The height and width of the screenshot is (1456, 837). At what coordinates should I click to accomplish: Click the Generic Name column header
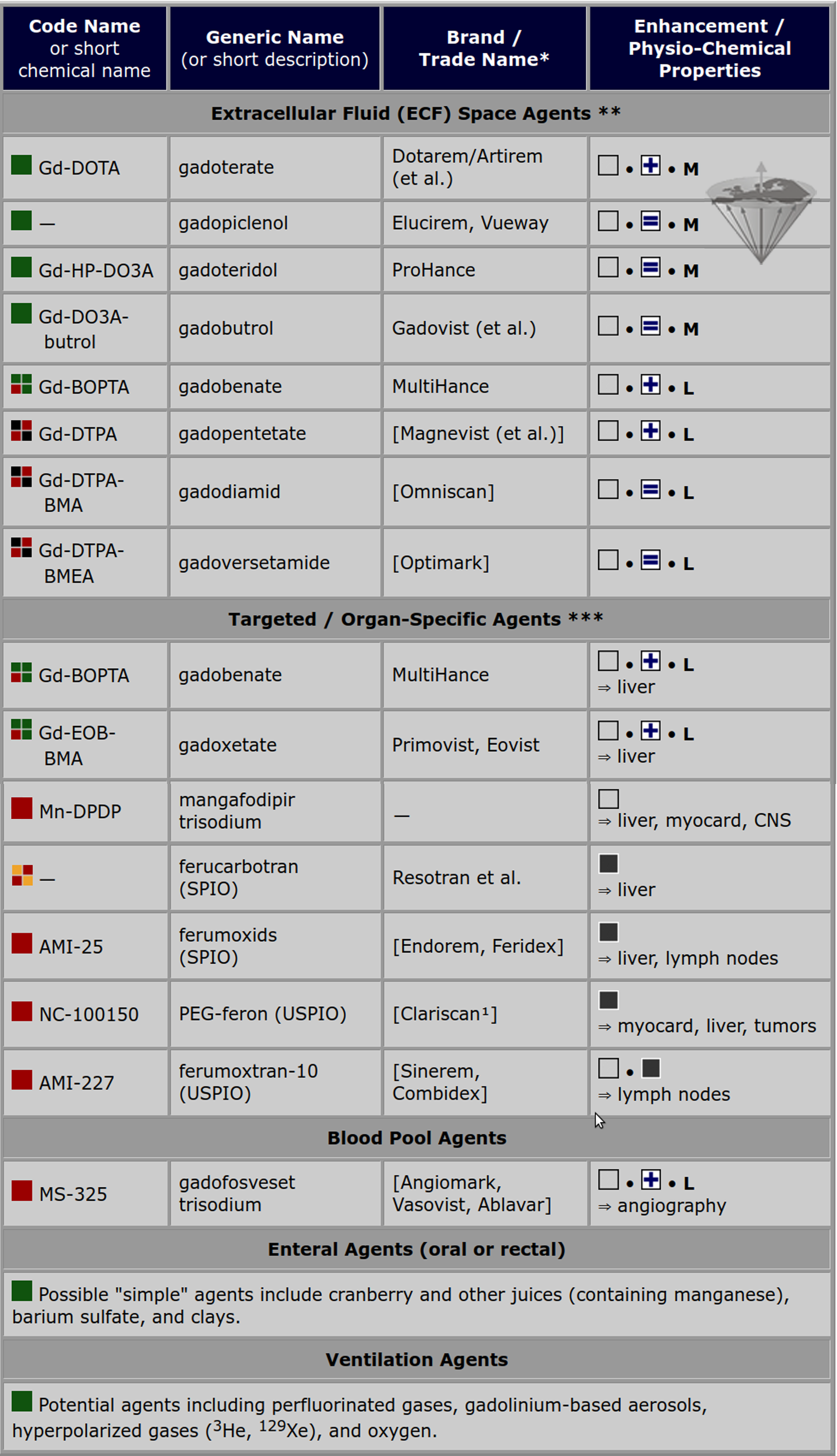(x=275, y=48)
